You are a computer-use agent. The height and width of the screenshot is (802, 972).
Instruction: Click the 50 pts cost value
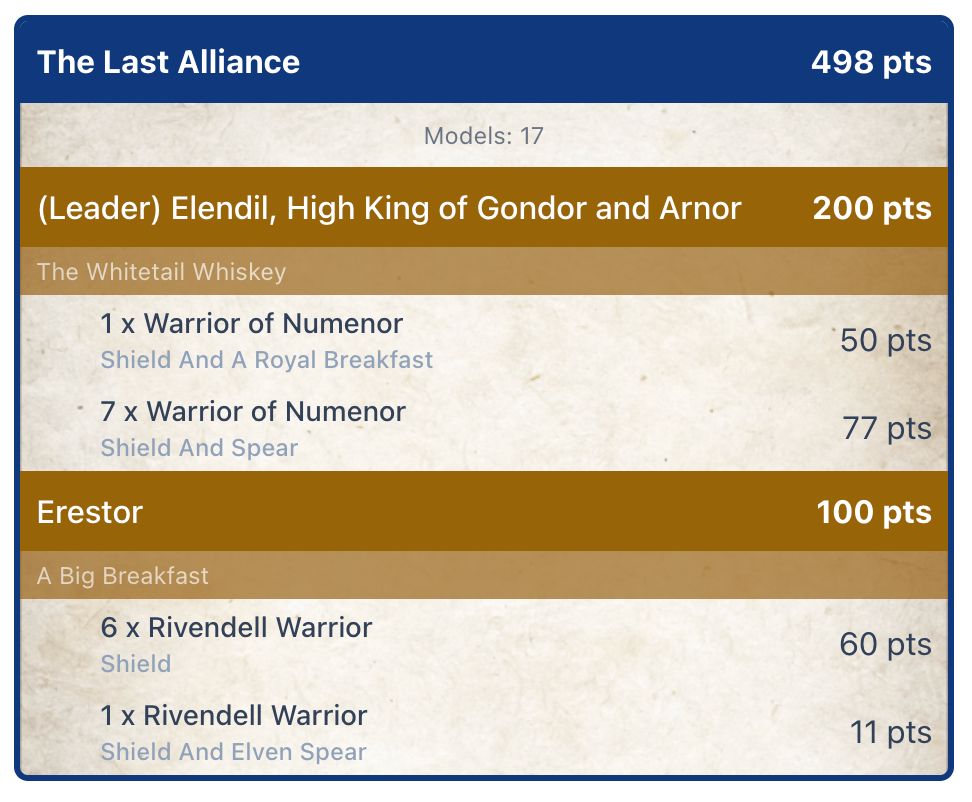pyautogui.click(x=885, y=340)
